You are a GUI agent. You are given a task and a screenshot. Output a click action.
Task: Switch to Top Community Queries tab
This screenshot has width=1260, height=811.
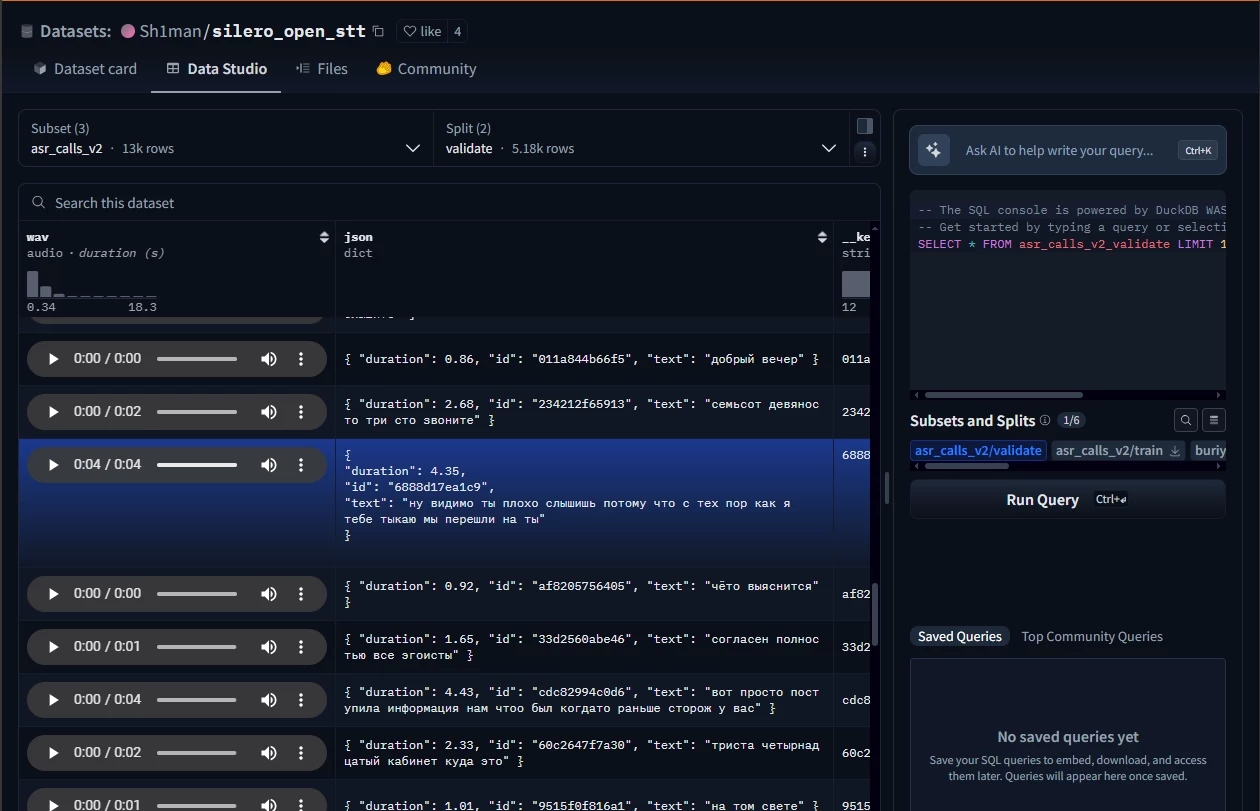point(1092,637)
